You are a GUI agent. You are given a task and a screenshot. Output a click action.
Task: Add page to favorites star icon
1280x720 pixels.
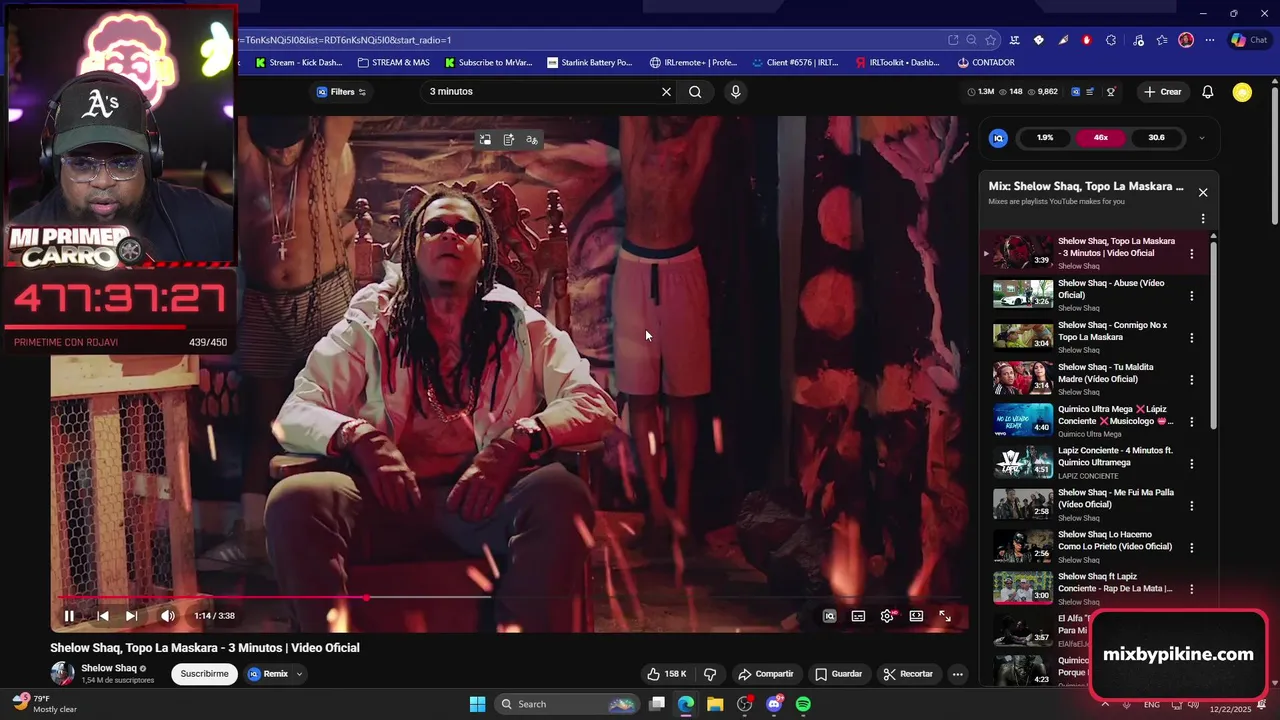click(990, 40)
